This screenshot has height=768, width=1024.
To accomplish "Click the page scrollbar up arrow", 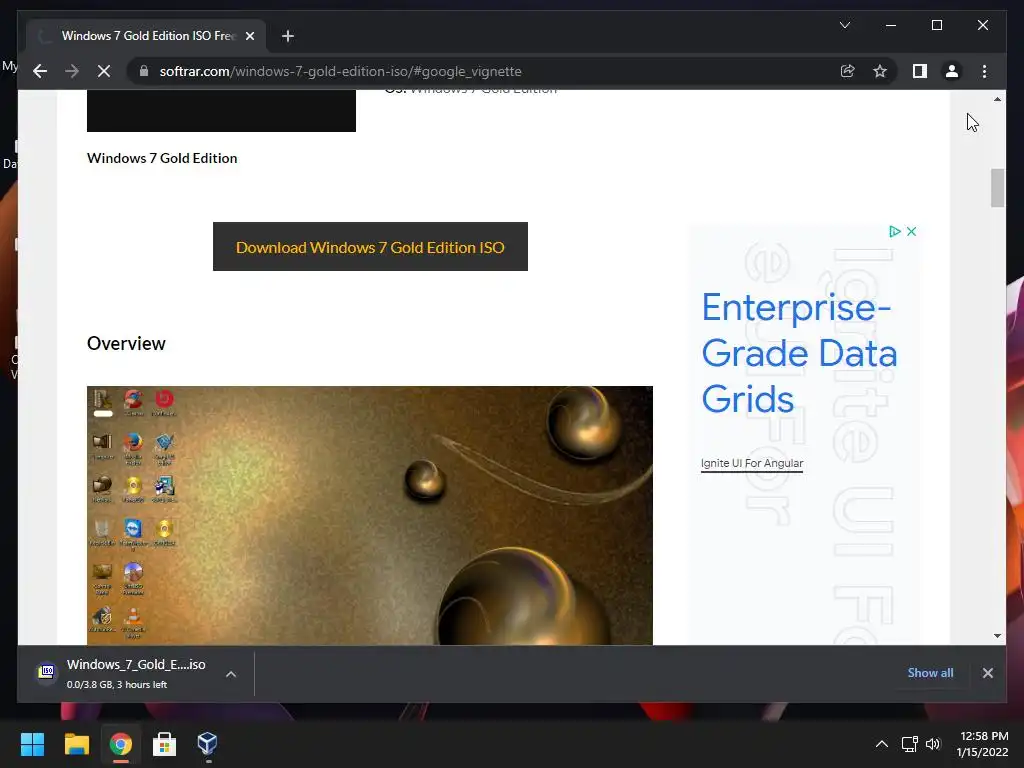I will [x=997, y=99].
